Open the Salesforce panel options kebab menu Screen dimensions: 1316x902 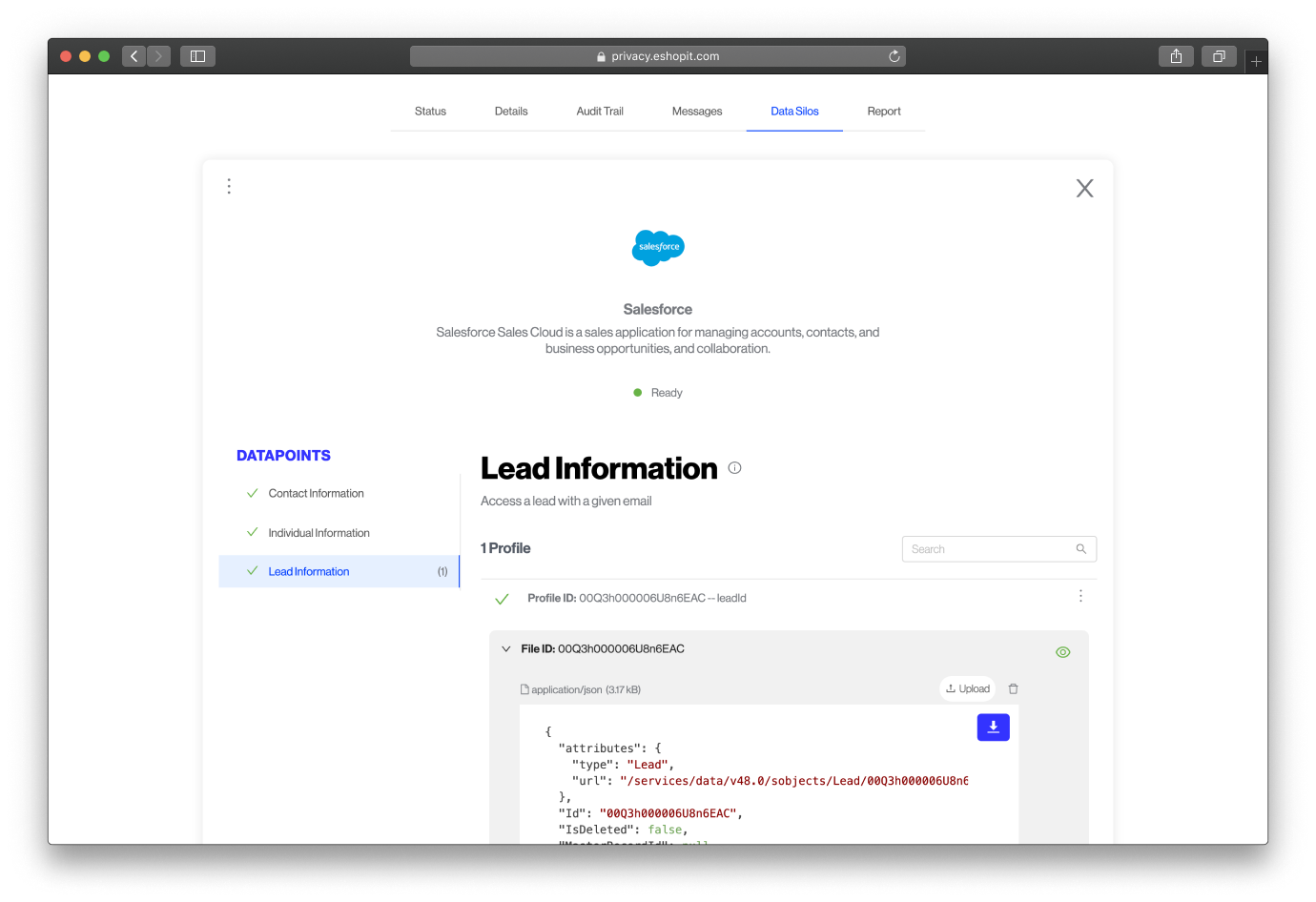coord(229,186)
